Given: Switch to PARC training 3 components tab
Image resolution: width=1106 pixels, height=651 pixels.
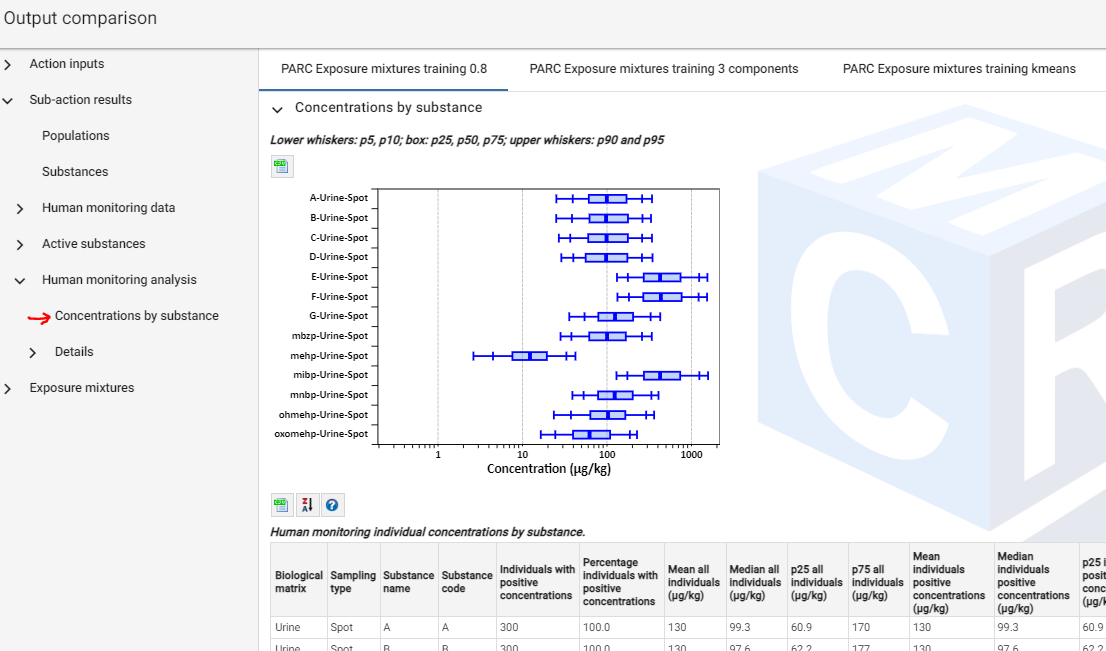Looking at the screenshot, I should point(664,69).
